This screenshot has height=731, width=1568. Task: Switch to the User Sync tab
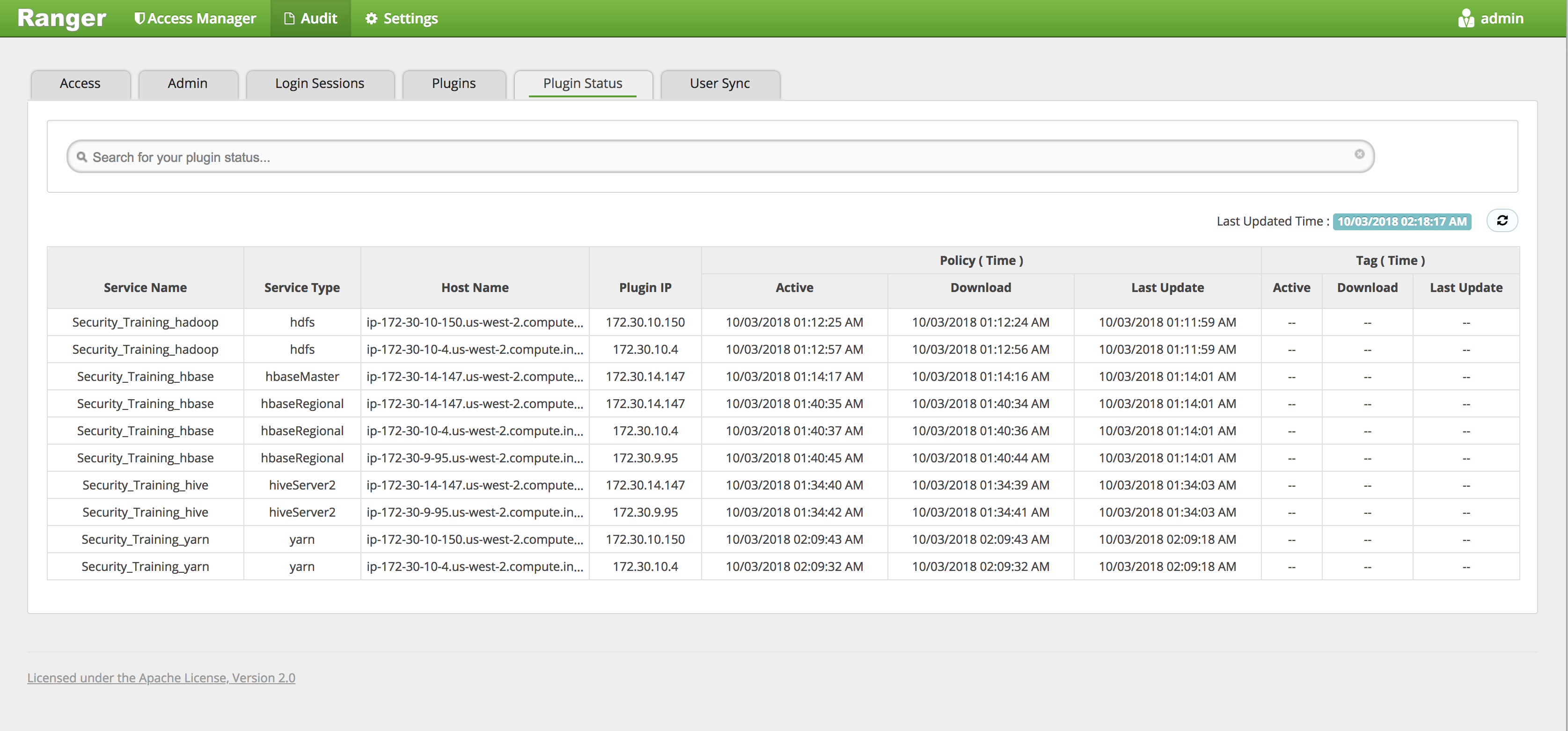pos(719,83)
